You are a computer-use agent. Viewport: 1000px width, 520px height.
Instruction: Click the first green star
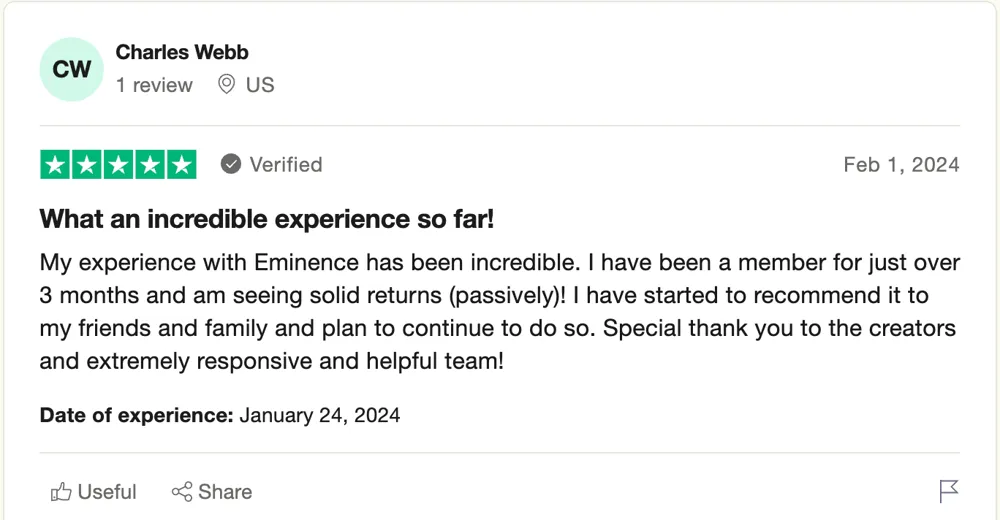[55, 165]
